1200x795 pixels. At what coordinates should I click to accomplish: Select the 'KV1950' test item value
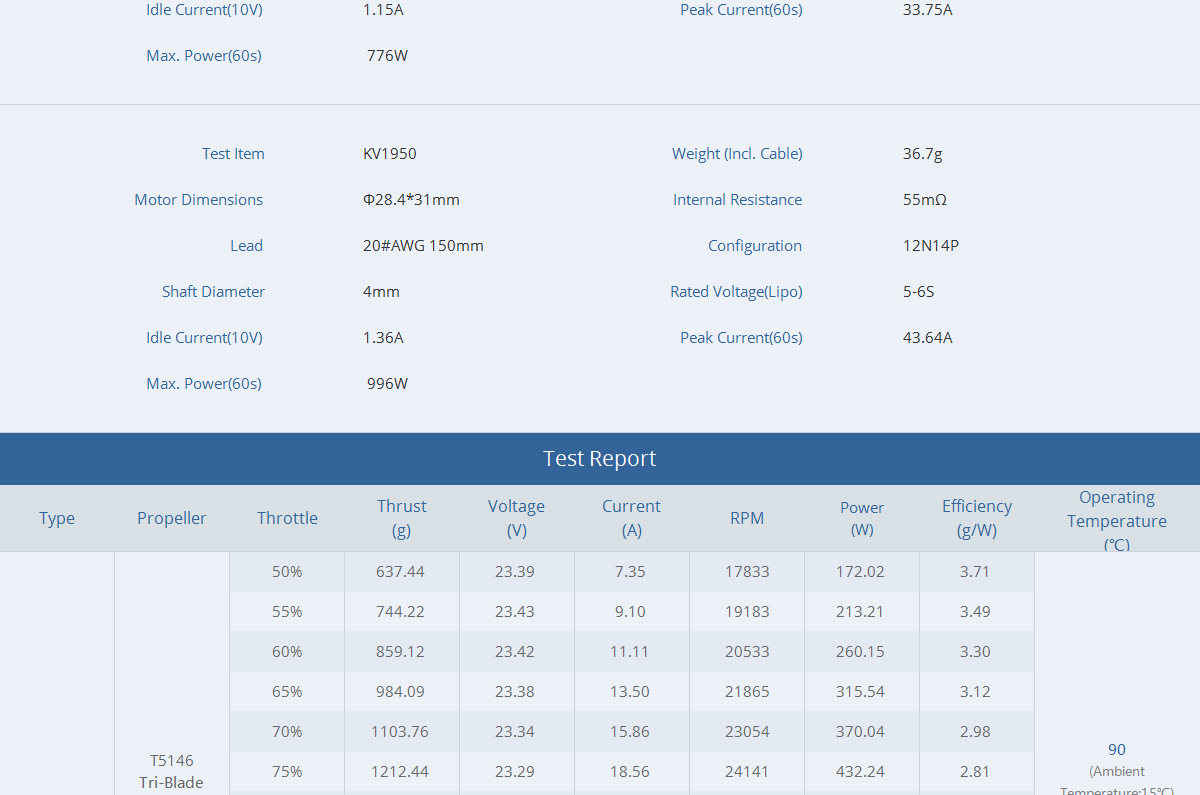[390, 154]
